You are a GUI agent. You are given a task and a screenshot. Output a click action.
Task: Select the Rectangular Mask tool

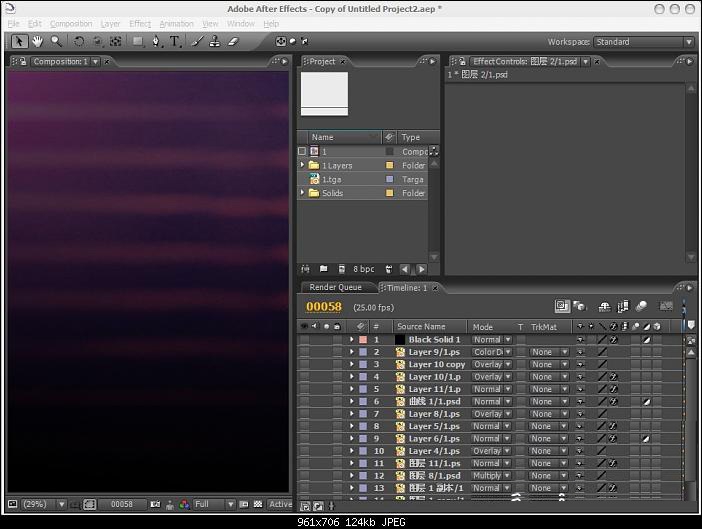click(x=137, y=42)
